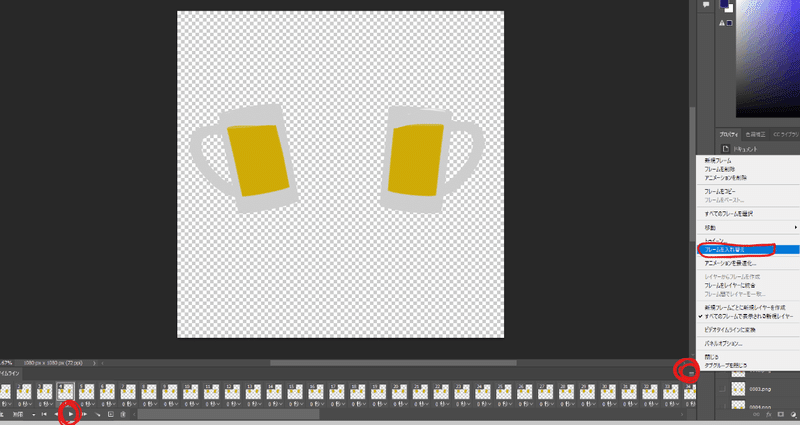The width and height of the screenshot is (800, 425).
Task: Expand the 移動 submenu arrow
Action: (795, 227)
